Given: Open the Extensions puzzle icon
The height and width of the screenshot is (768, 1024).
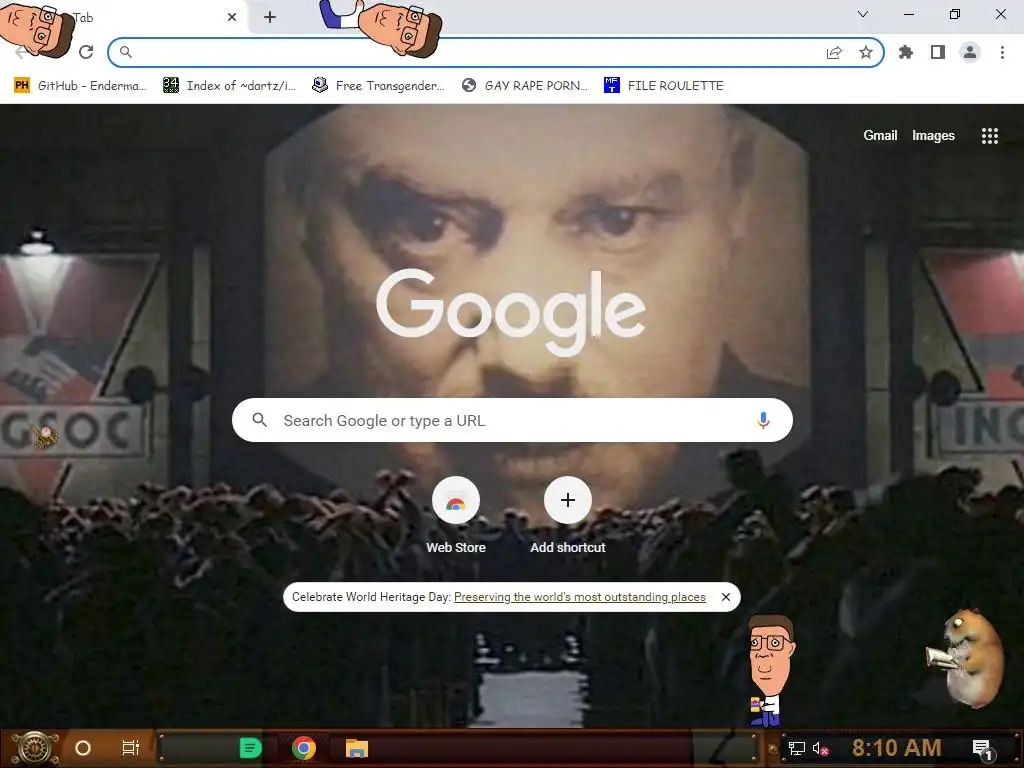Looking at the screenshot, I should (906, 52).
